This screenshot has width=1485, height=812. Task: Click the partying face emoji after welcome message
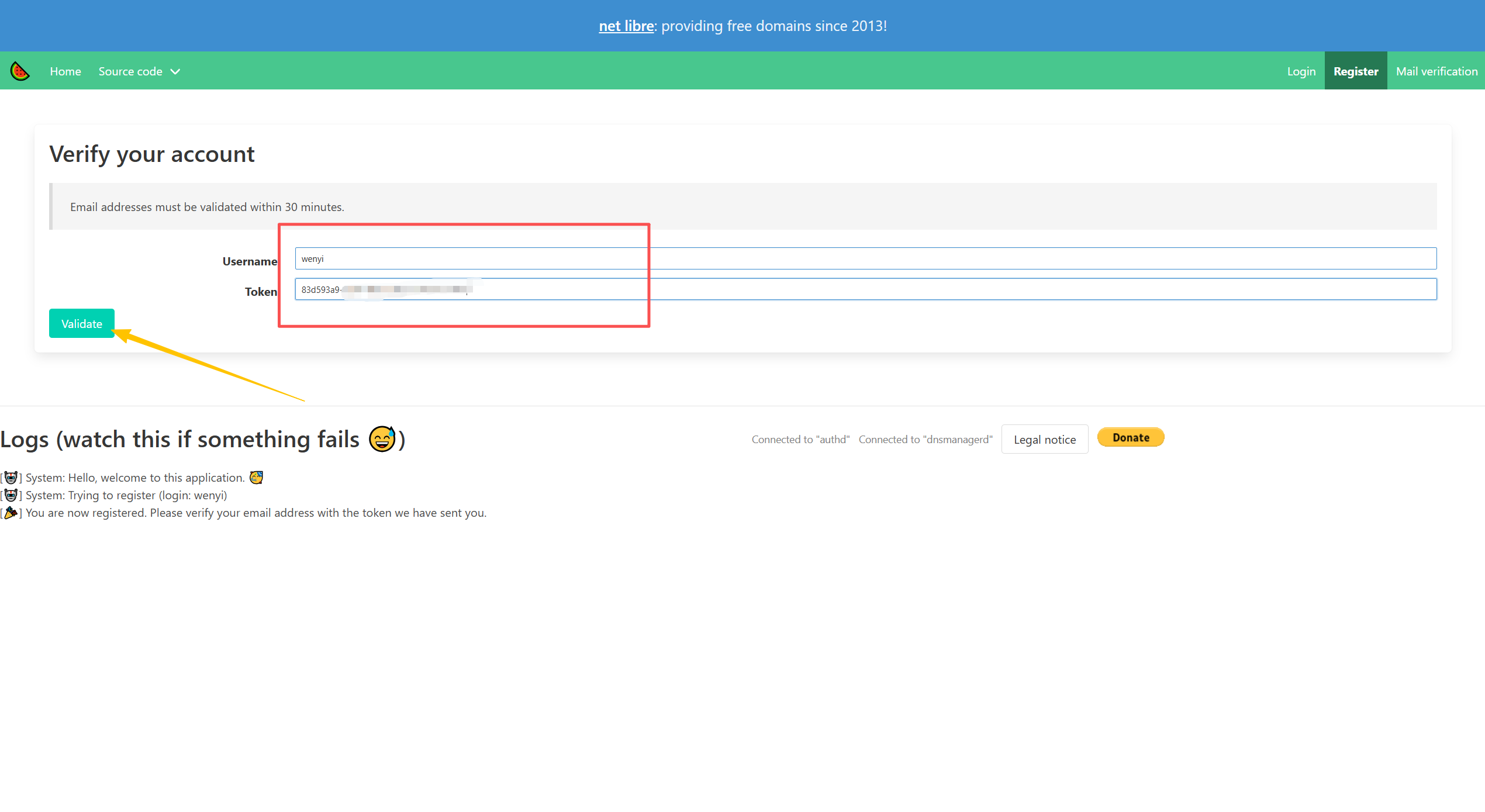pyautogui.click(x=256, y=478)
